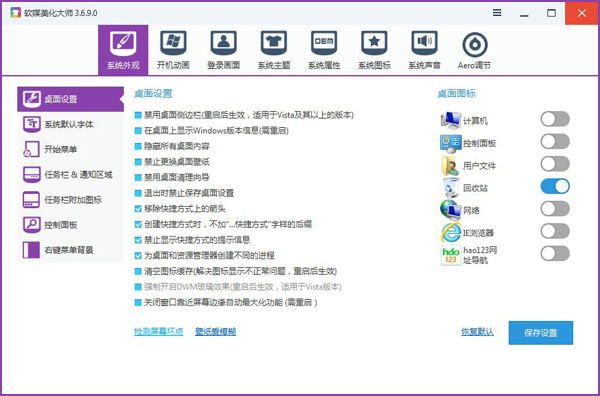Check 禁用桌面清理向导 option

click(138, 178)
